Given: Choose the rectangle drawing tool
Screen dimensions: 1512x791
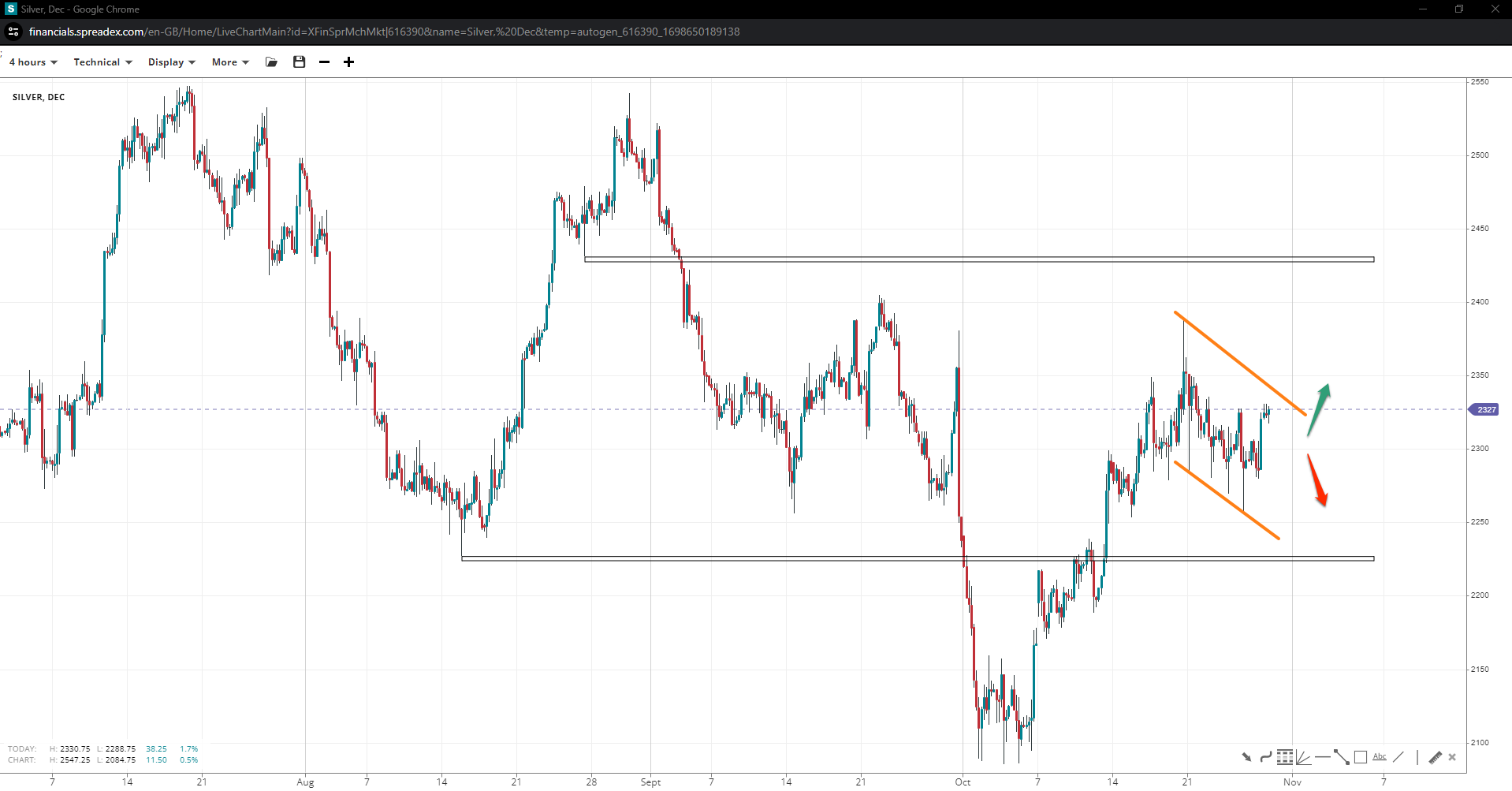Looking at the screenshot, I should coord(1360,757).
